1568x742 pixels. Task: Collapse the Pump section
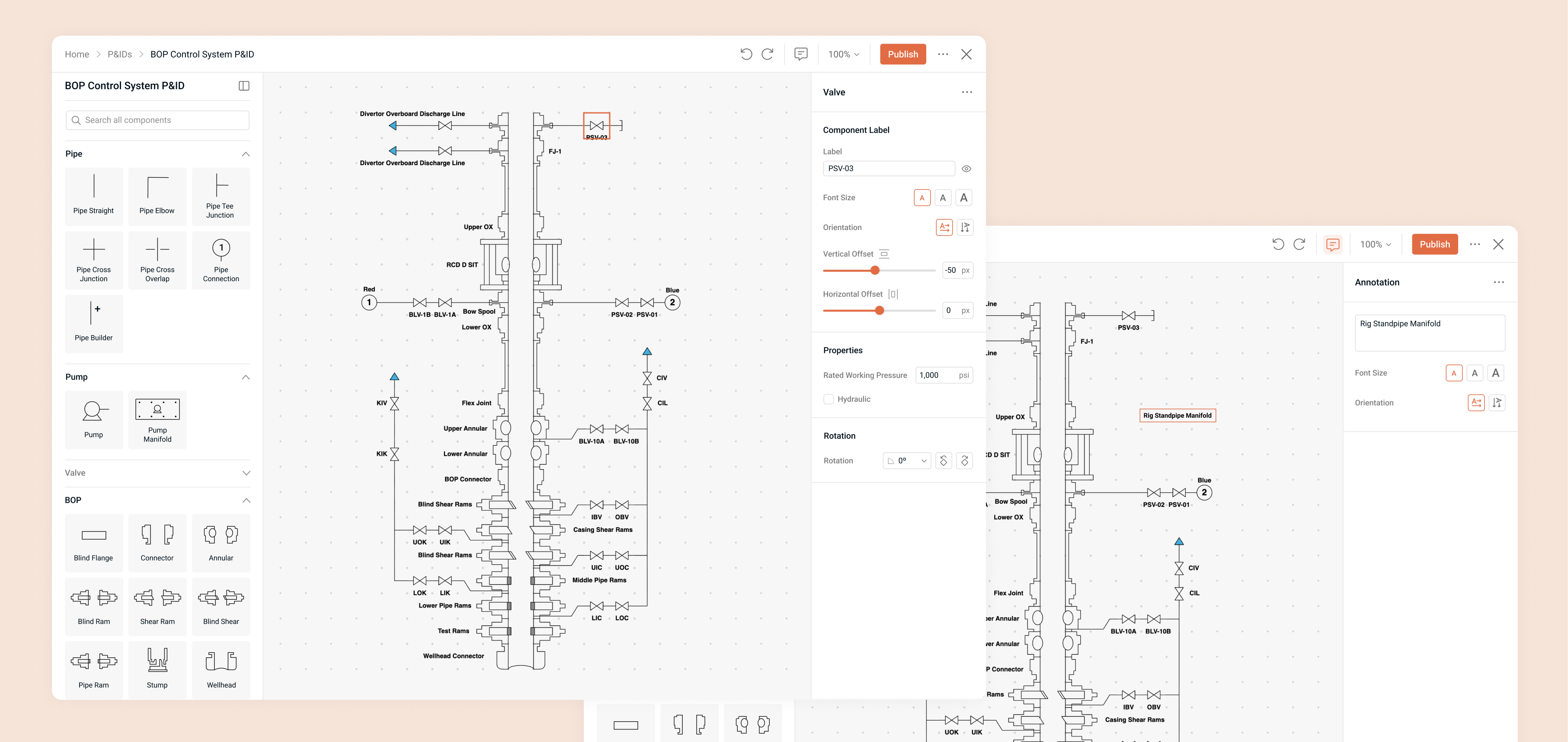(246, 377)
